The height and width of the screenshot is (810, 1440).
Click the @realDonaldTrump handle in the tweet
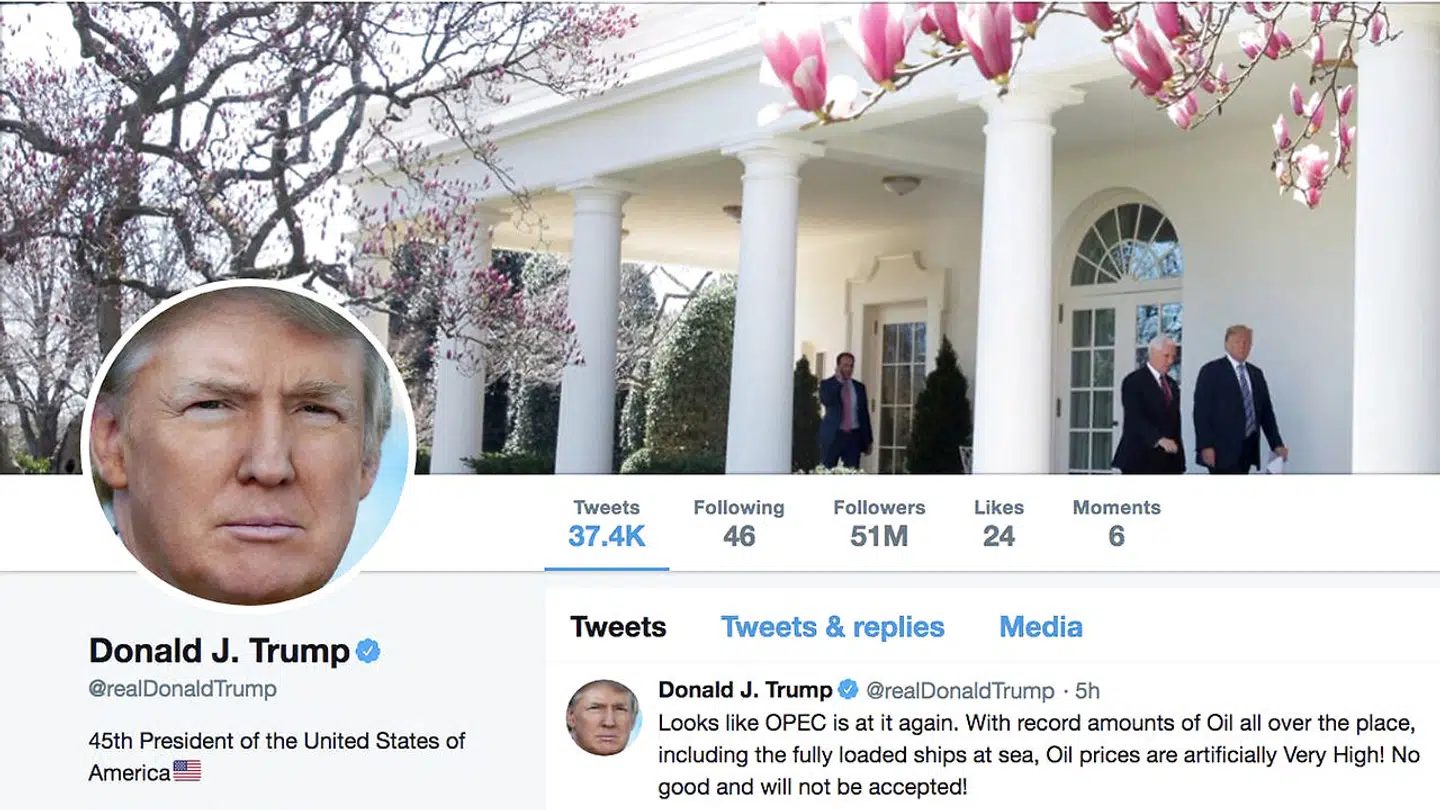[x=960, y=690]
